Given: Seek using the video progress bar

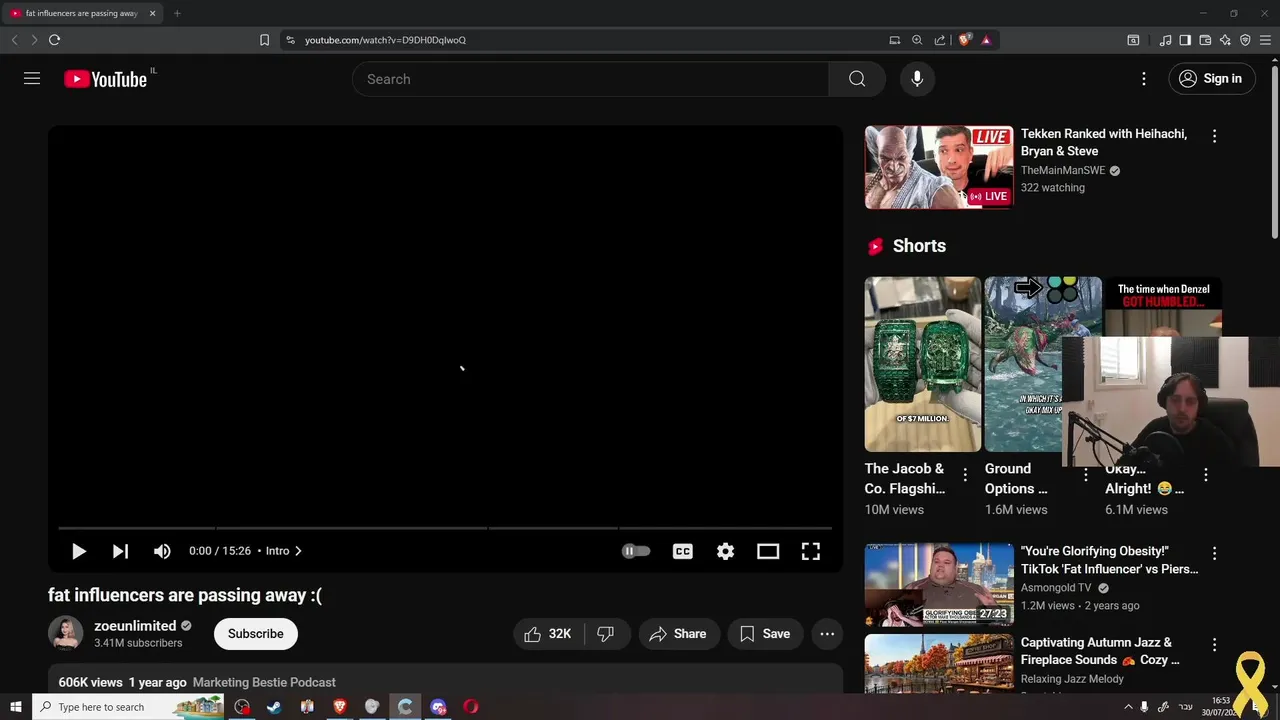Looking at the screenshot, I should tap(445, 527).
